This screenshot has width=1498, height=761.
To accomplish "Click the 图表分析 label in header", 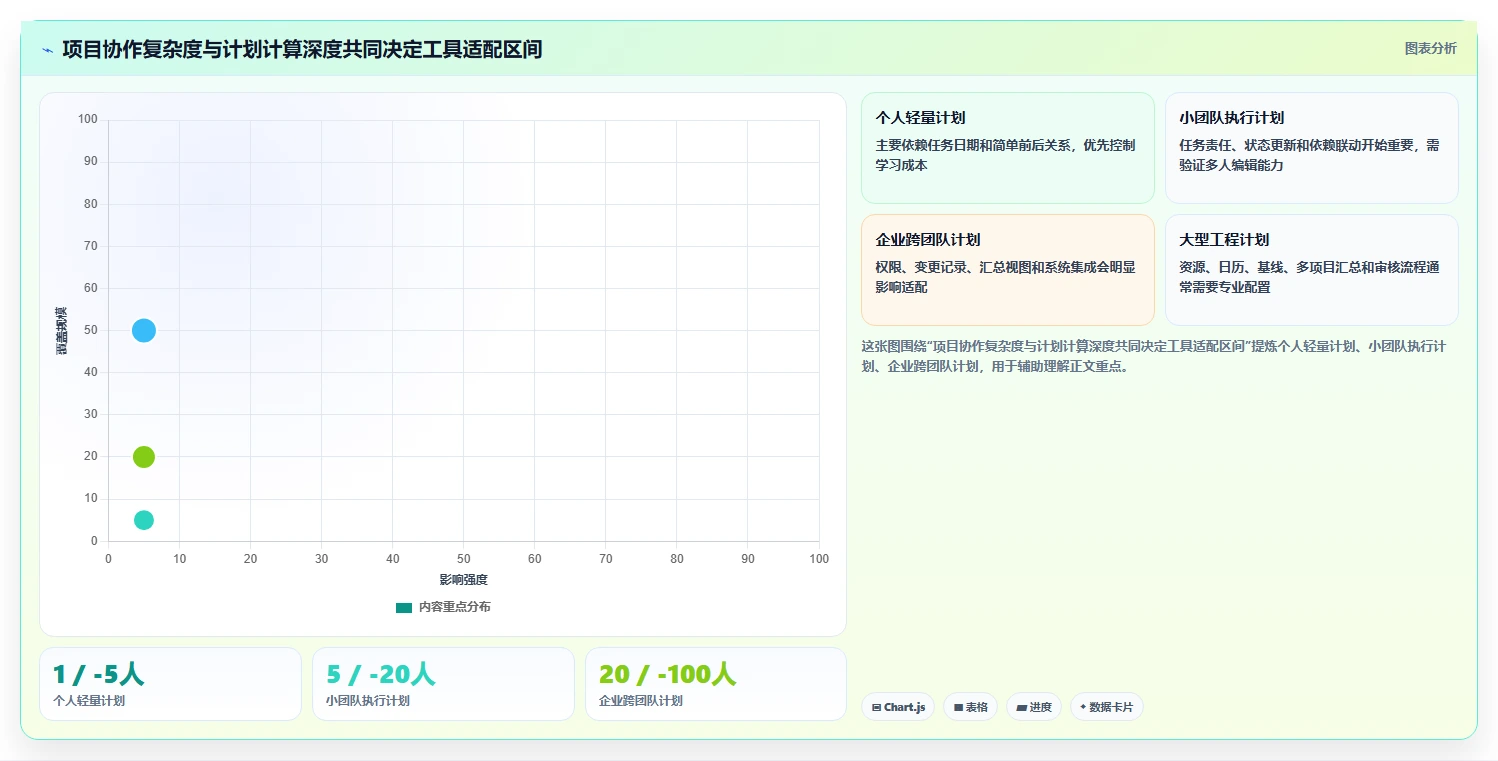I will point(1431,48).
